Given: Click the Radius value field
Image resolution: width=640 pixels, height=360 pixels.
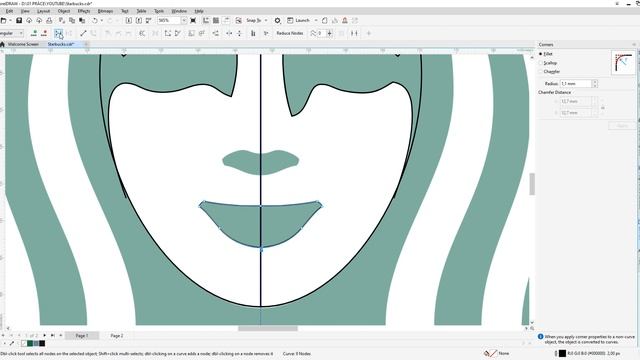Looking at the screenshot, I should 575,84.
